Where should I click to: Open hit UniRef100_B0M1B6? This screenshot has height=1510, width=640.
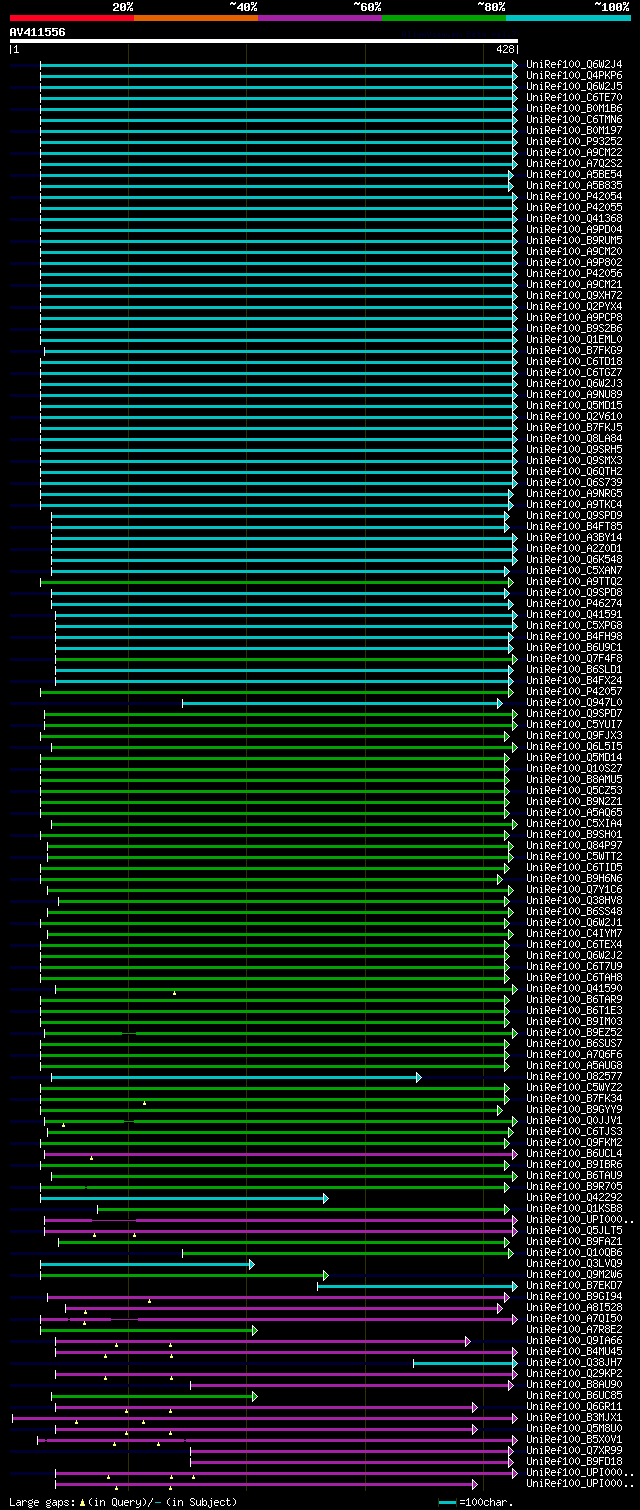(574, 109)
